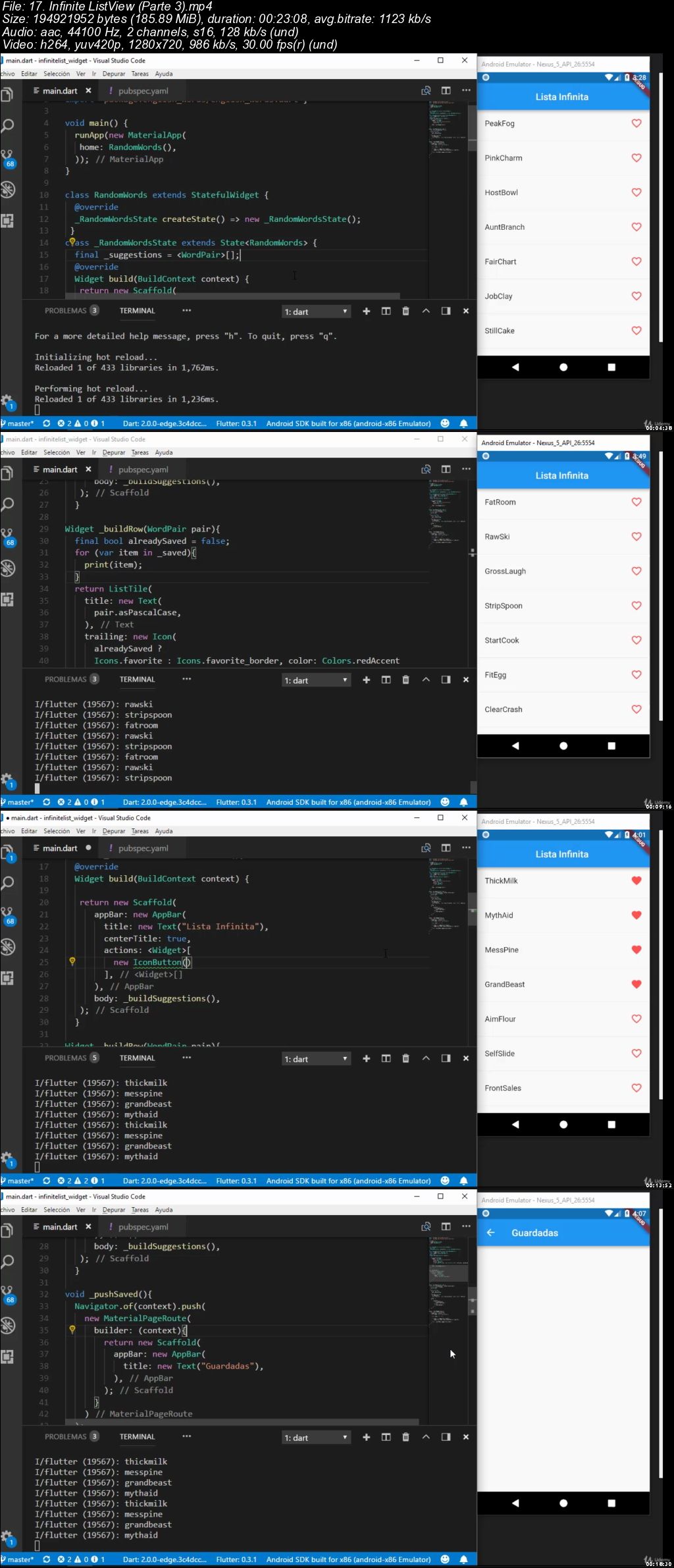674x1568 pixels.
Task: Expand panel more actions (…) next to TERMINAL, Guardadas frame
Action: point(187,1436)
